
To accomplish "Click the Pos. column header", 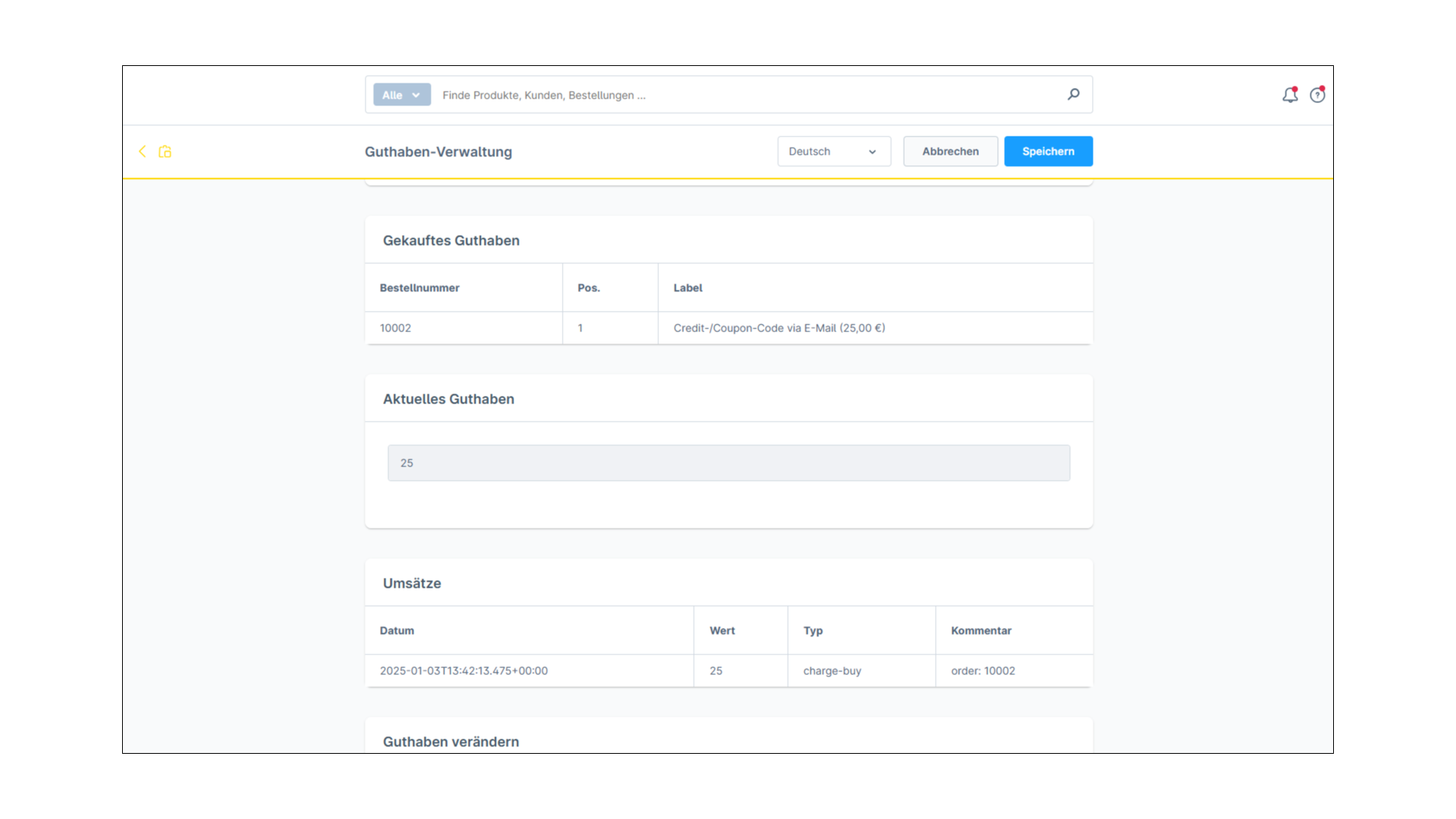I will [x=610, y=287].
